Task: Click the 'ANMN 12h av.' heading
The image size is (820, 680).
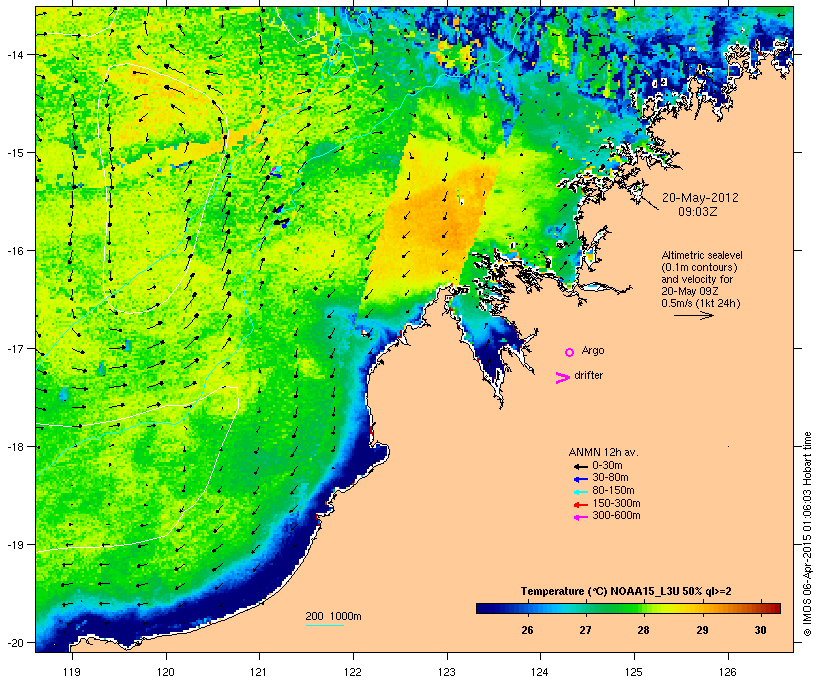Action: (x=603, y=452)
